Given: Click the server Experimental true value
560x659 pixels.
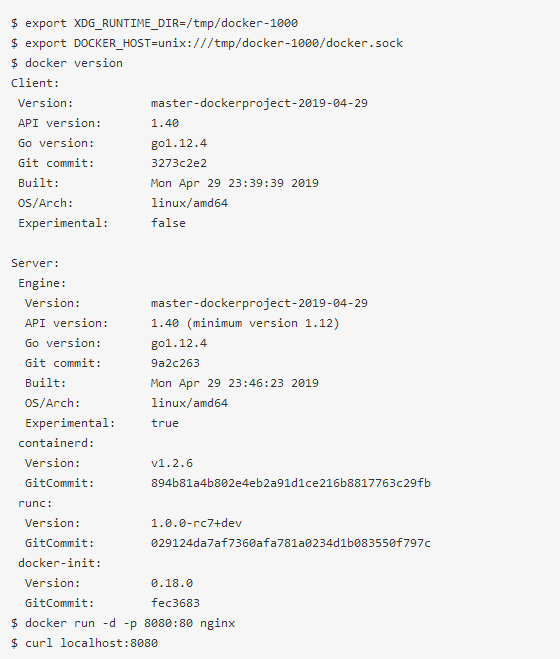Looking at the screenshot, I should (x=165, y=423).
